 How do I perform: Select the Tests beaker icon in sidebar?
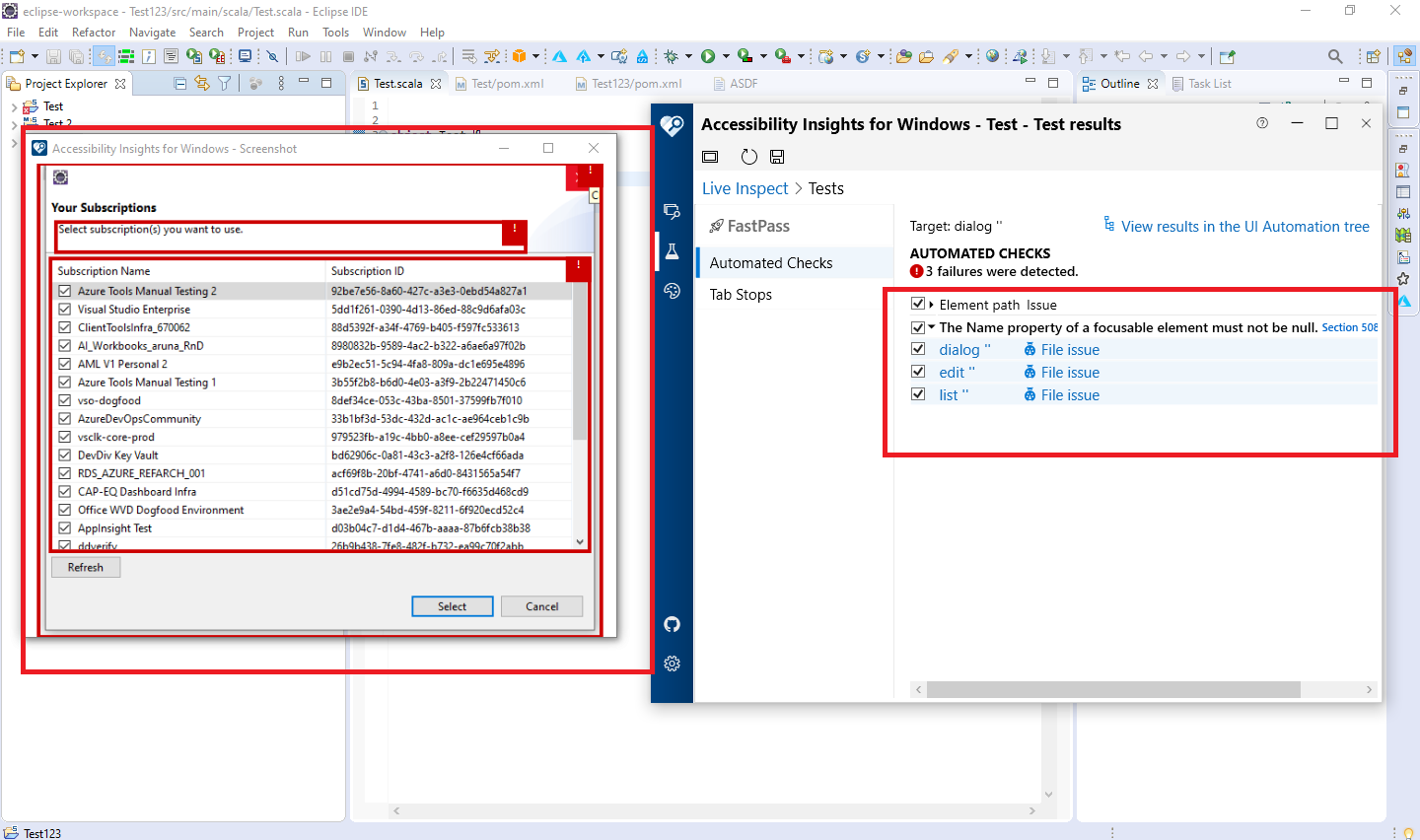pos(672,250)
